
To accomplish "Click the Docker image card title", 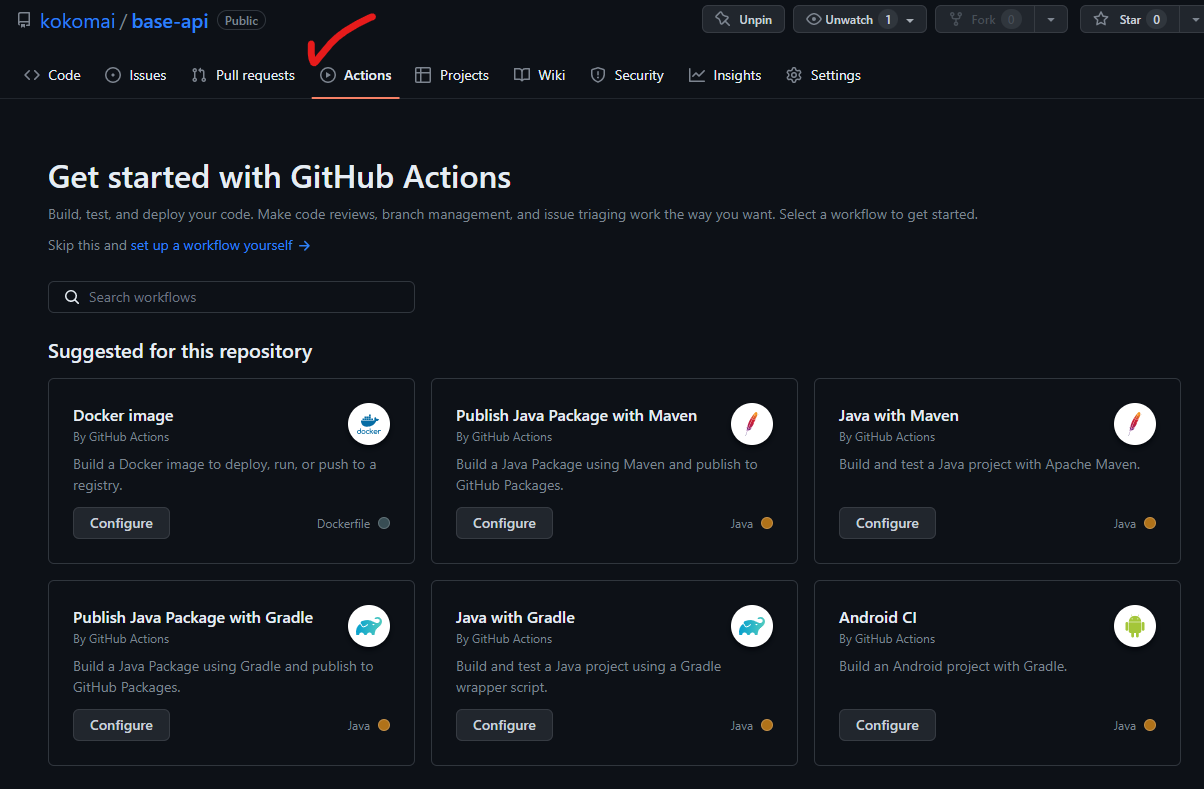I will 123,416.
